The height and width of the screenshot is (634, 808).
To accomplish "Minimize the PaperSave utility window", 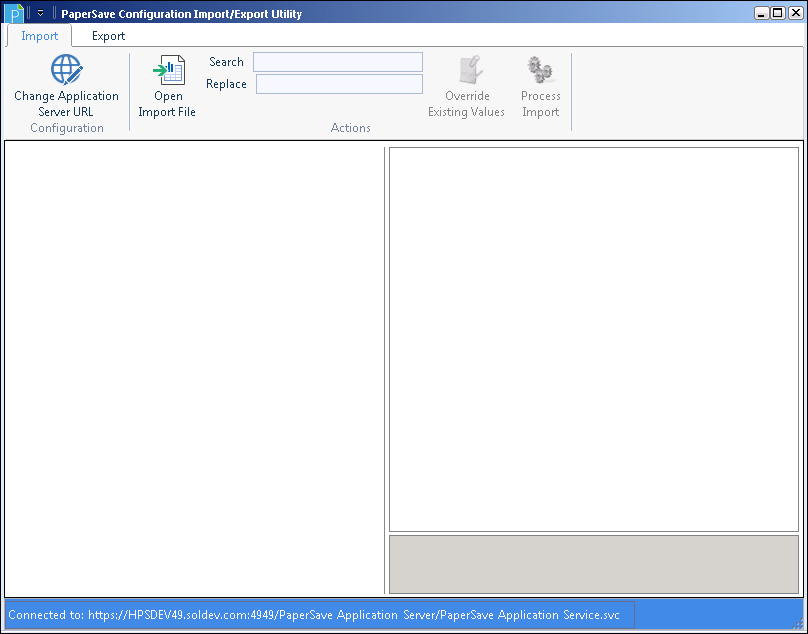I will tap(761, 13).
